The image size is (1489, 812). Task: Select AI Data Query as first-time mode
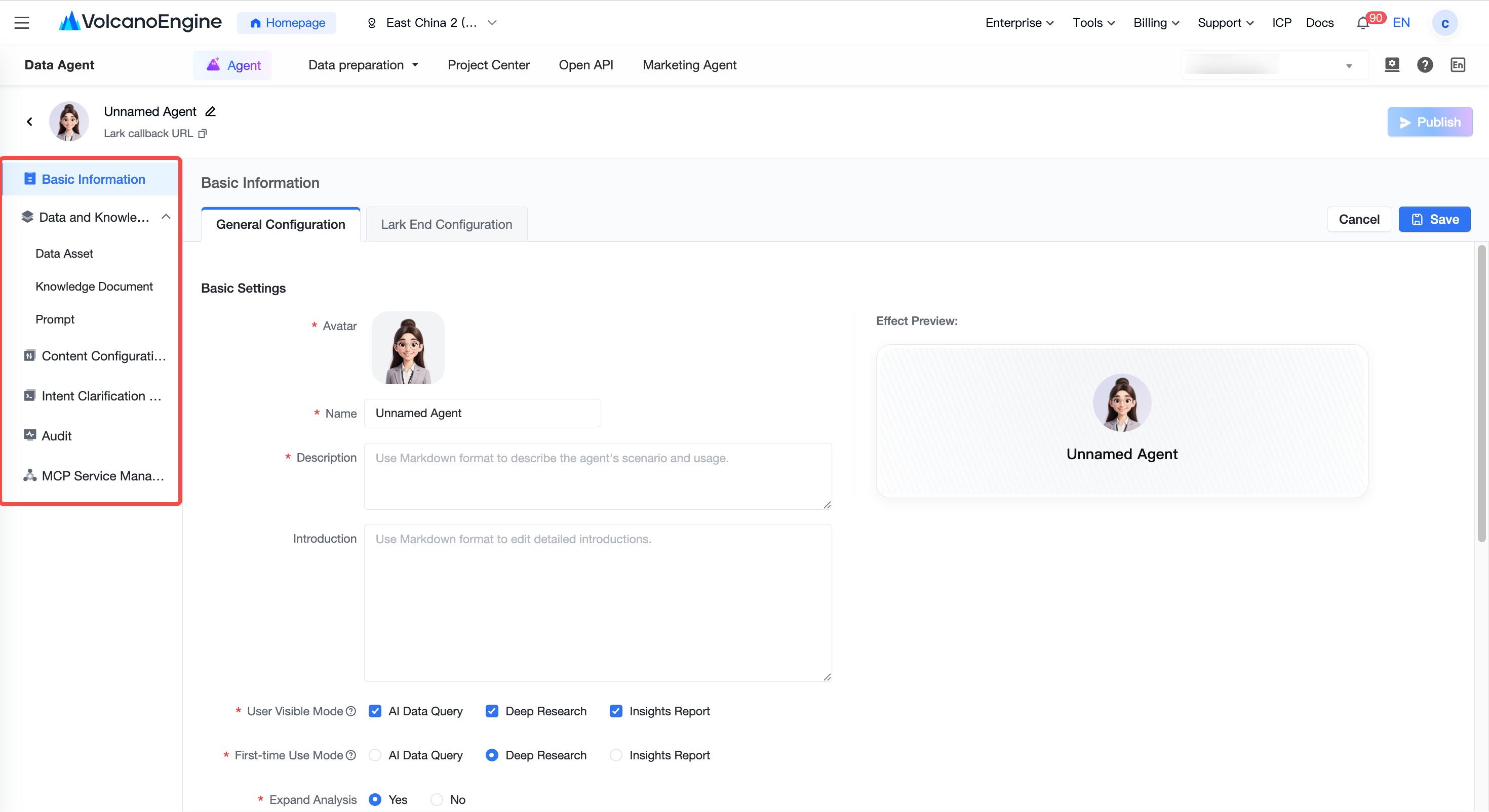(375, 755)
